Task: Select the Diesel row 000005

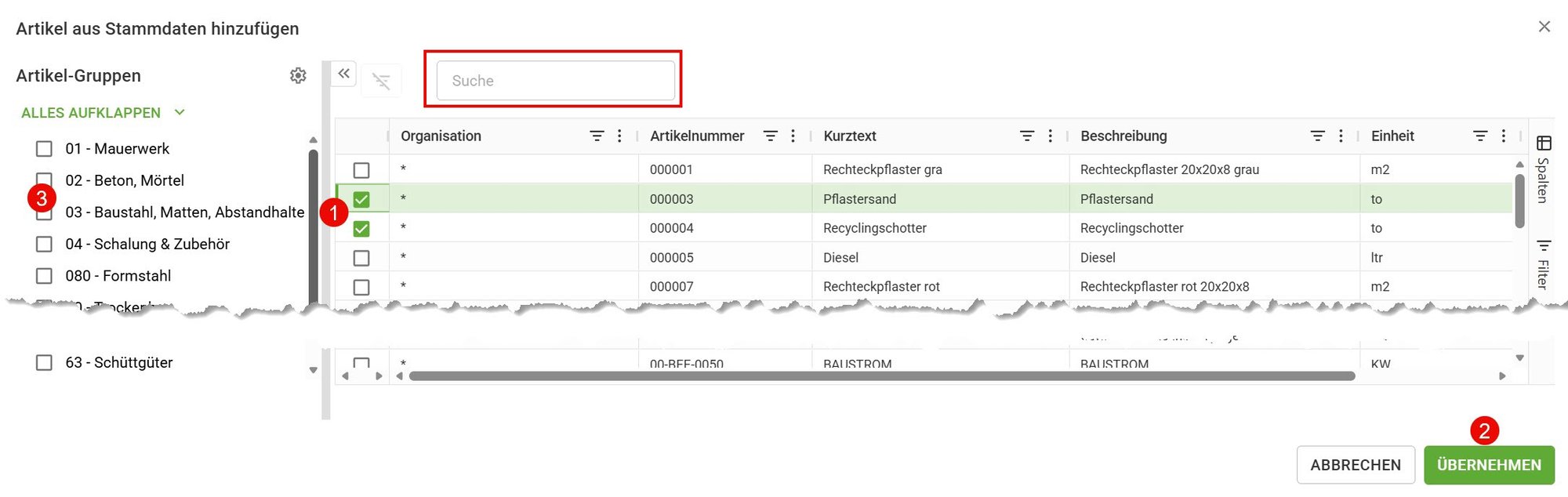Action: tap(361, 258)
